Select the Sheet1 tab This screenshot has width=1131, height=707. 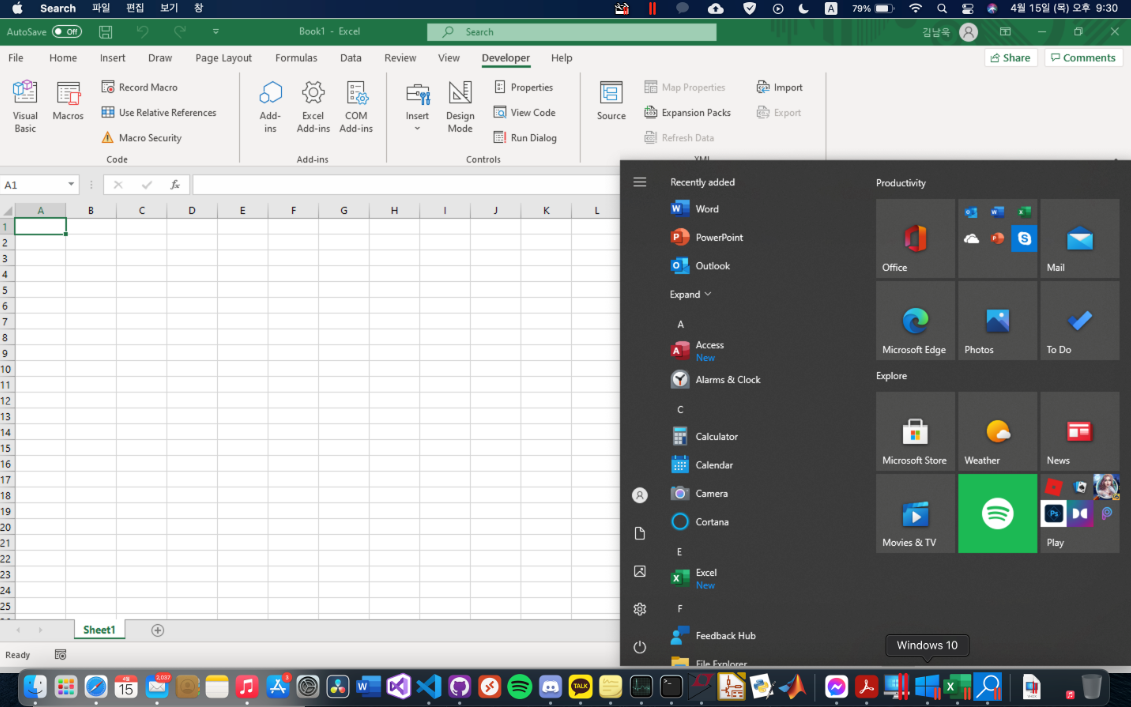coord(99,630)
